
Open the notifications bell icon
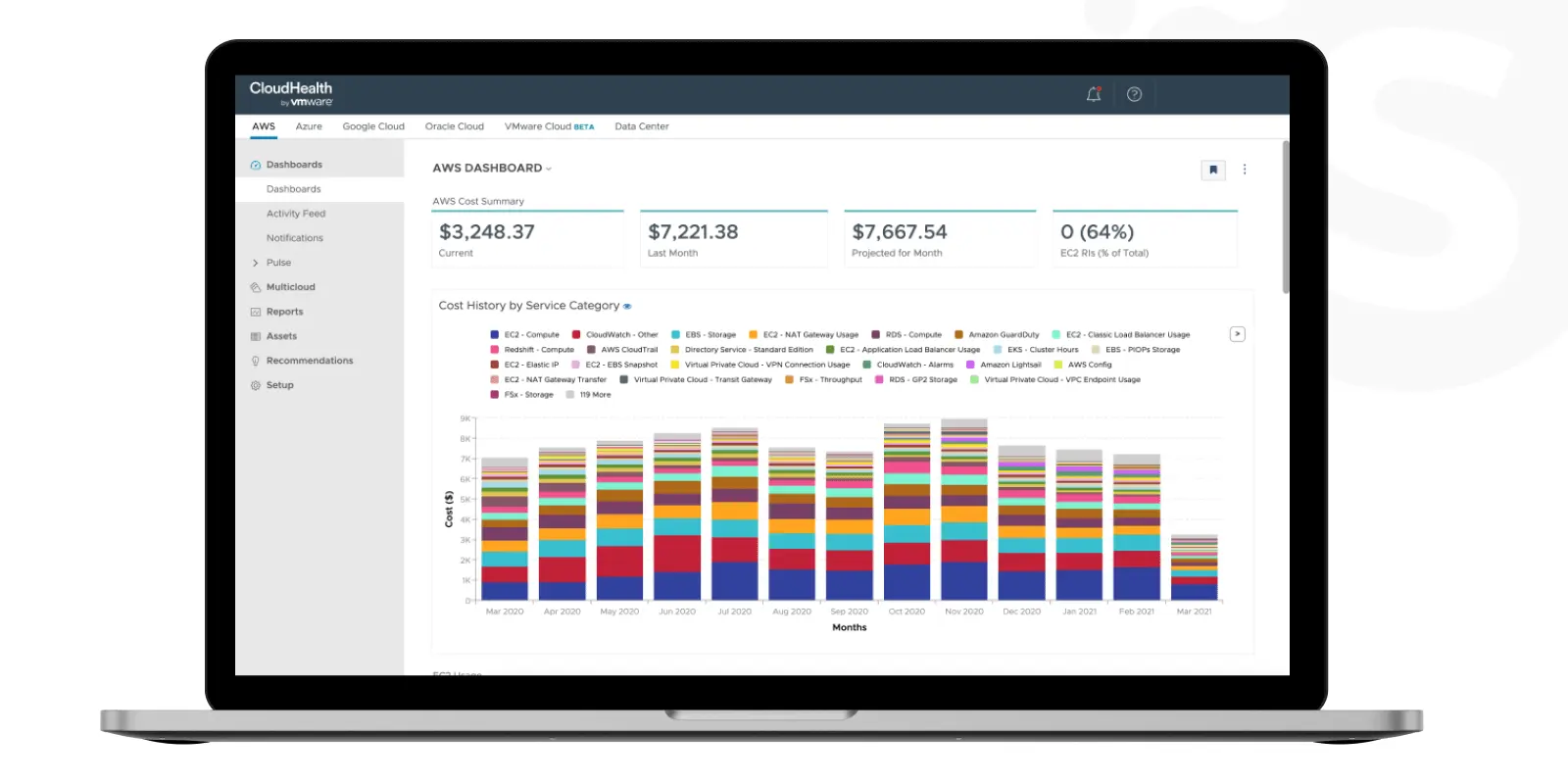(x=1094, y=94)
